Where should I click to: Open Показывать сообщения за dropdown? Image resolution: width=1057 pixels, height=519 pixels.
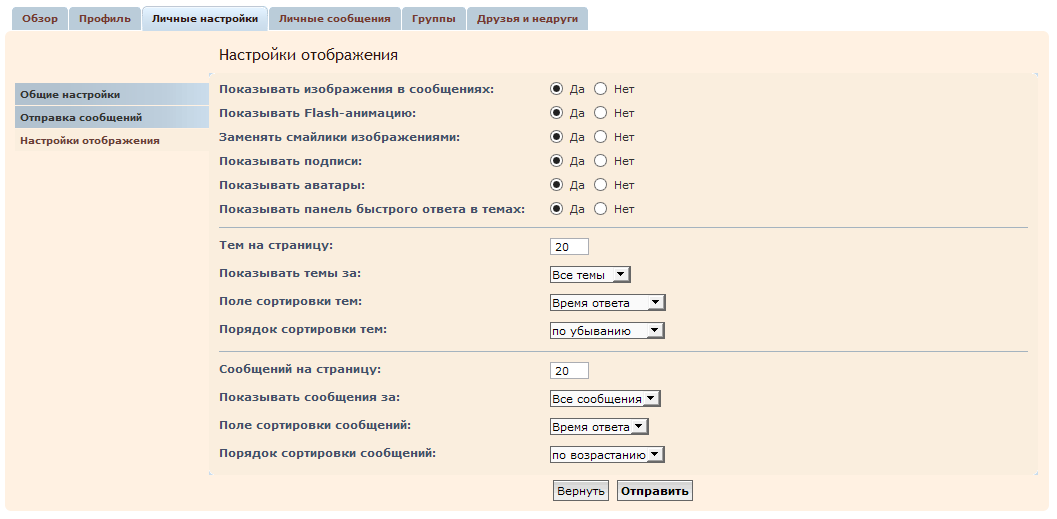point(605,399)
